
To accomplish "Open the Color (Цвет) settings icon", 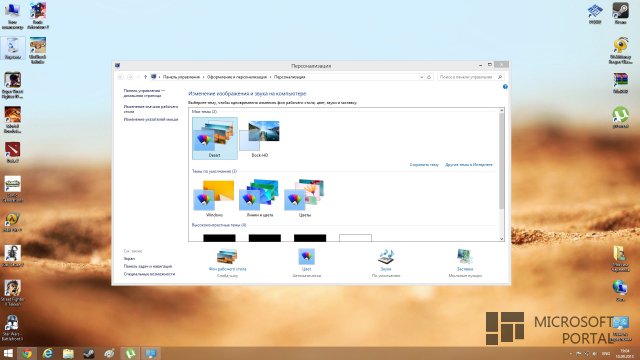I will [x=306, y=256].
